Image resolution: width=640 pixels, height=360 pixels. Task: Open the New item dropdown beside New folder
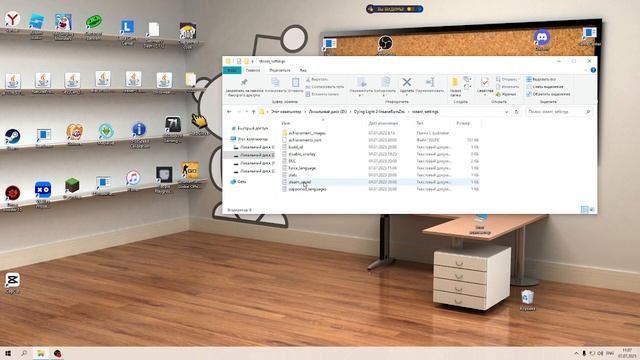[x=467, y=79]
